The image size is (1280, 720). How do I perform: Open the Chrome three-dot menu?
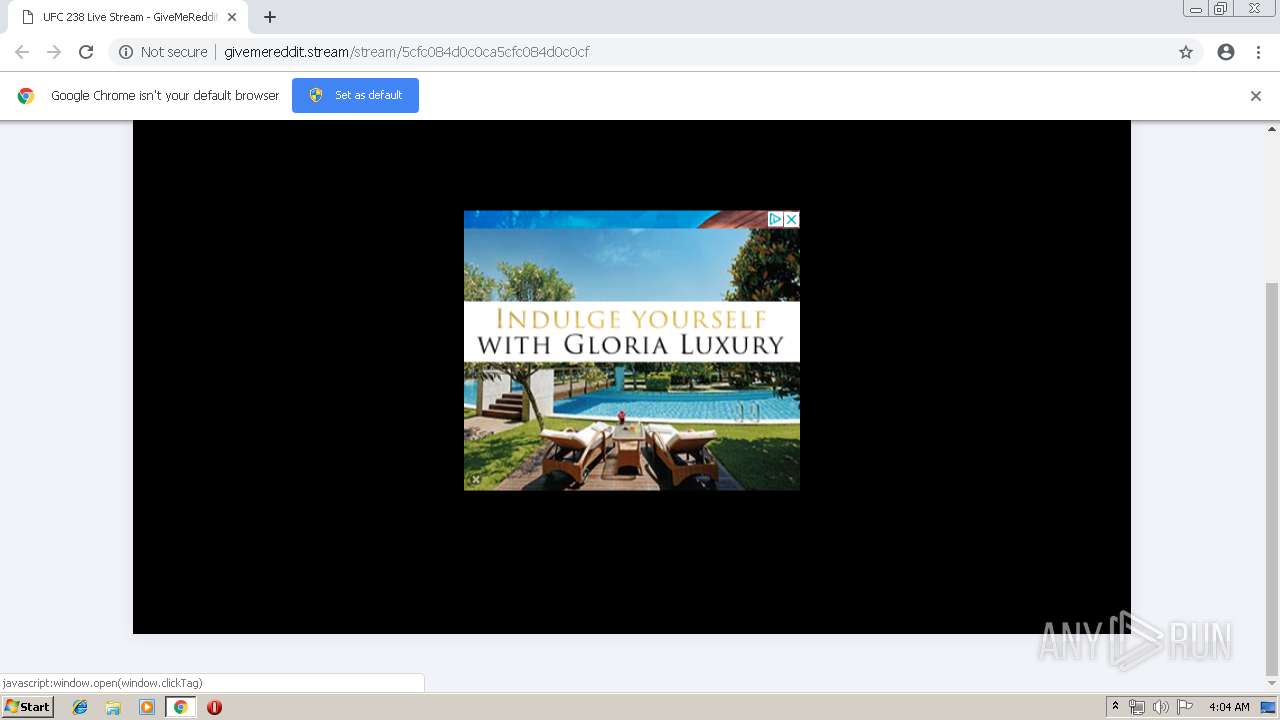pos(1258,52)
